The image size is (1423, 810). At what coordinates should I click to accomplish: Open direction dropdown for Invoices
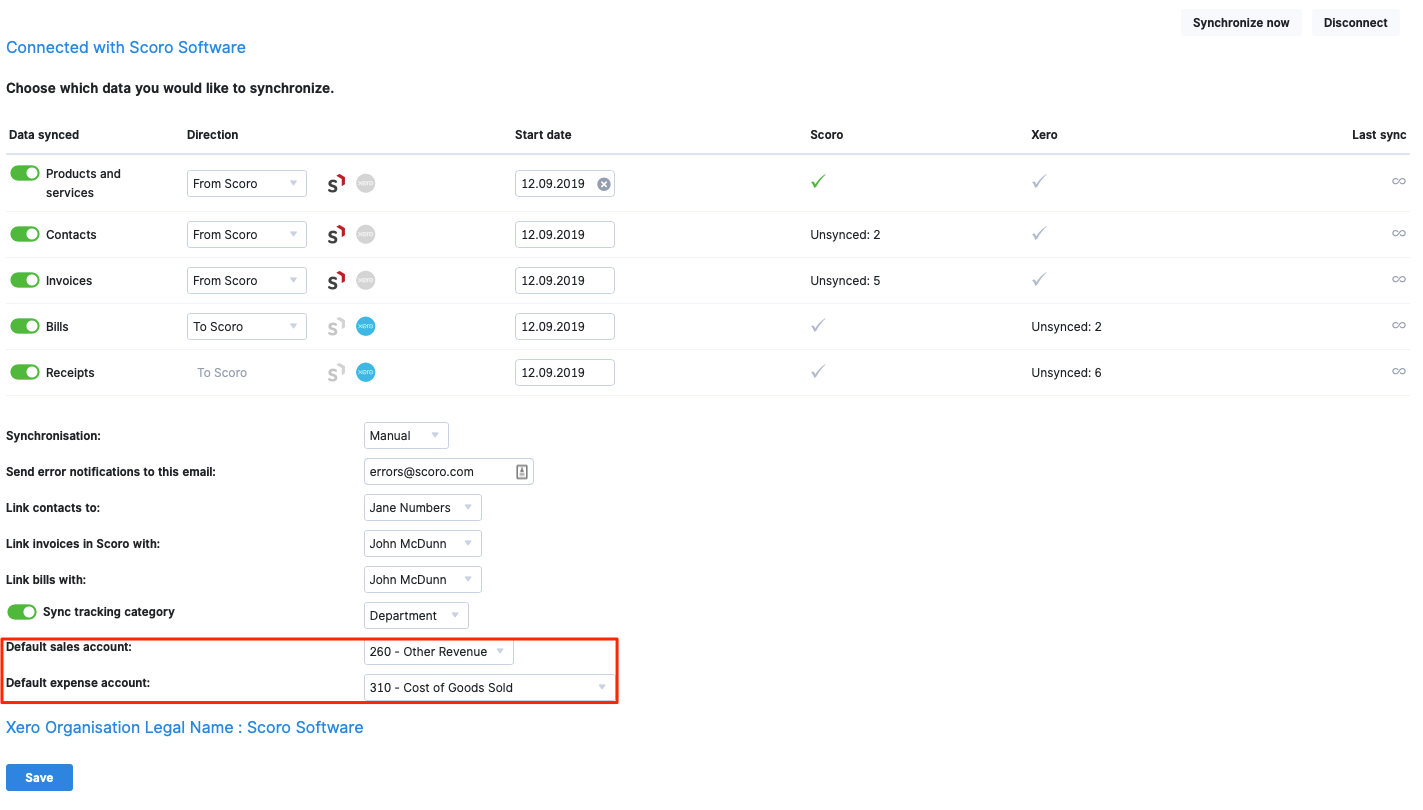pos(247,281)
